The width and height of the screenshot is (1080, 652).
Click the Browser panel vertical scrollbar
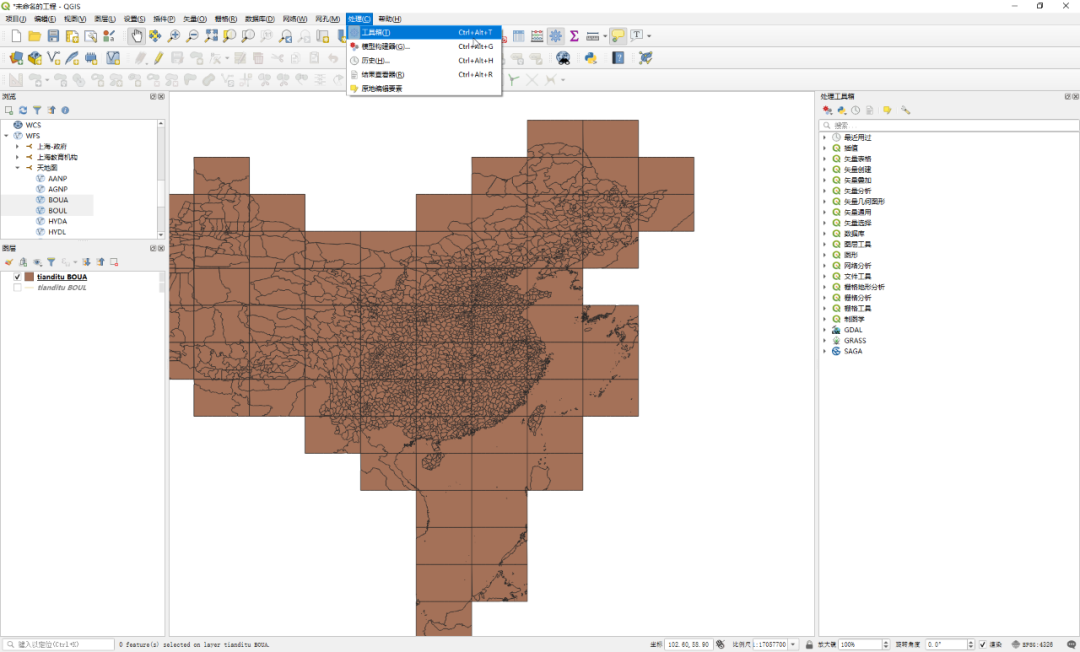pos(161,179)
